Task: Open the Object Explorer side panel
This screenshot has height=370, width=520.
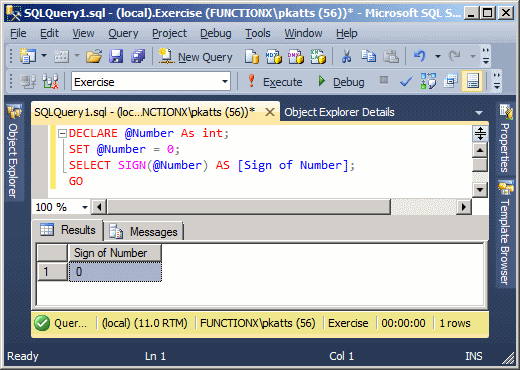Action: [14, 153]
